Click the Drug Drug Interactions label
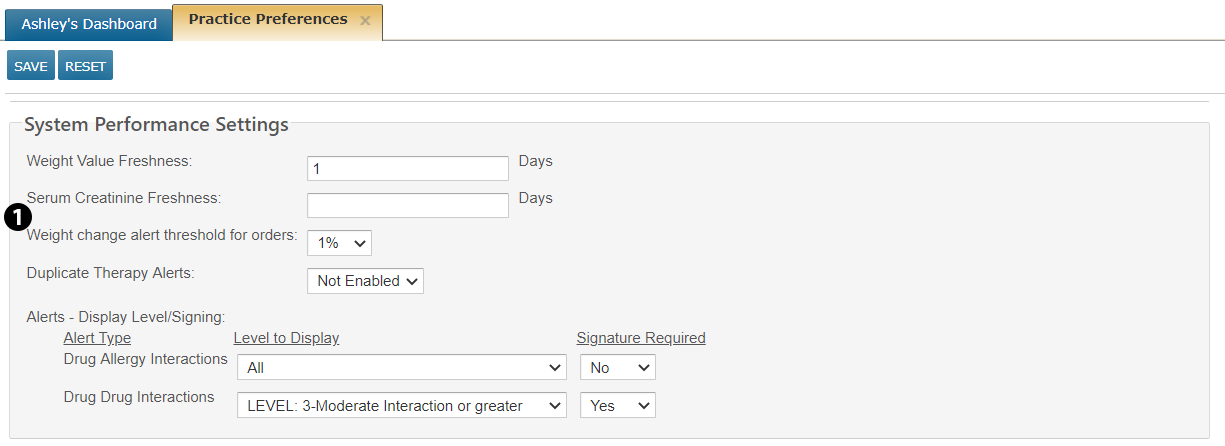This screenshot has height=446, width=1225. click(x=139, y=397)
